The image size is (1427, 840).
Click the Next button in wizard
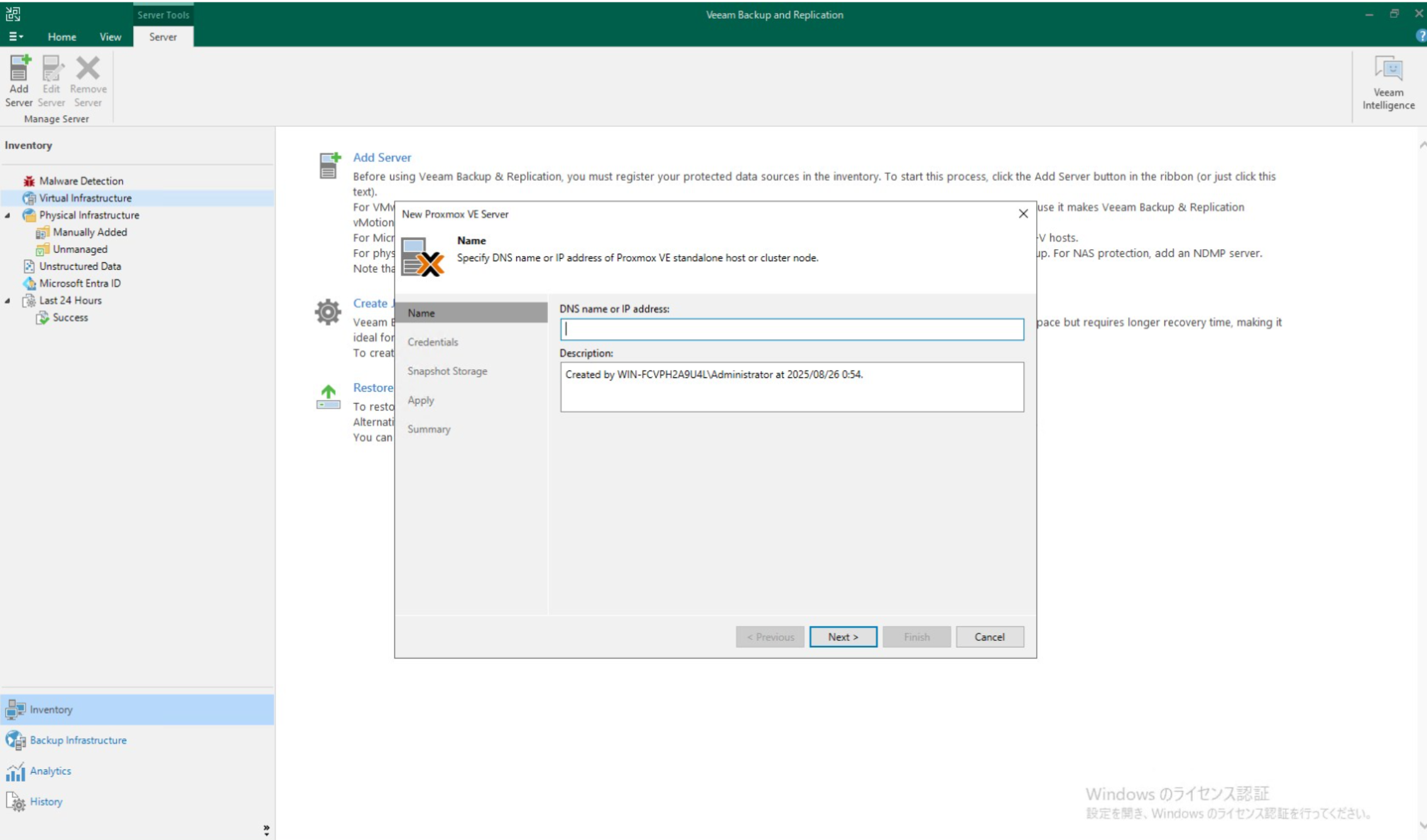click(843, 637)
